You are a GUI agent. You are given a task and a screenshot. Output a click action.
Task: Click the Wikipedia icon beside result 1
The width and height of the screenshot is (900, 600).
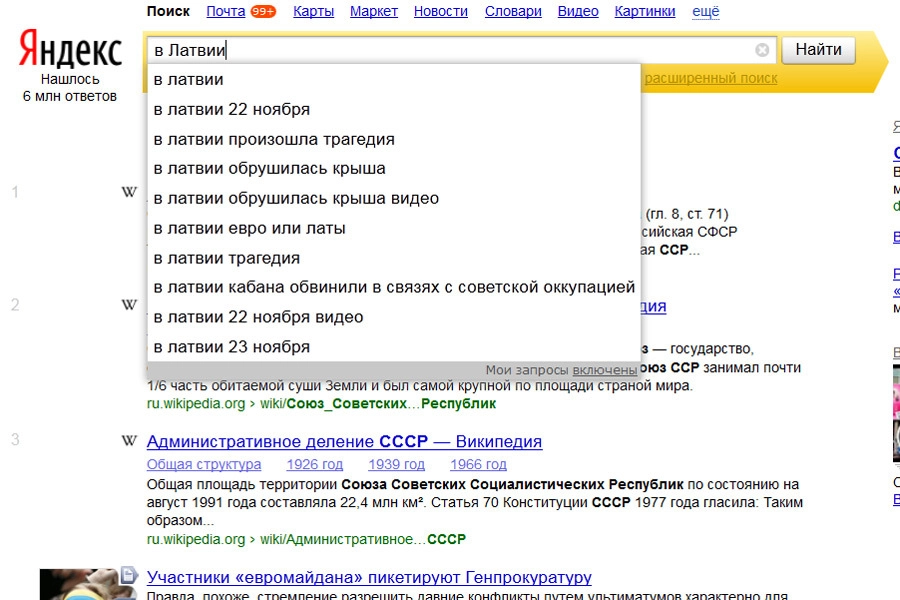[x=129, y=192]
